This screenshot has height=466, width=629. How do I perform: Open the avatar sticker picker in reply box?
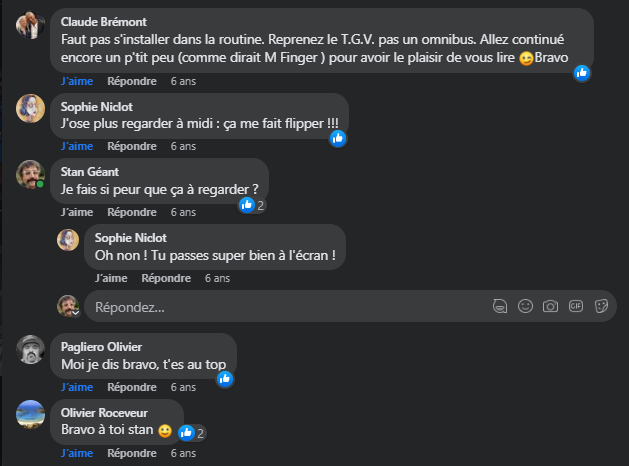coord(499,306)
